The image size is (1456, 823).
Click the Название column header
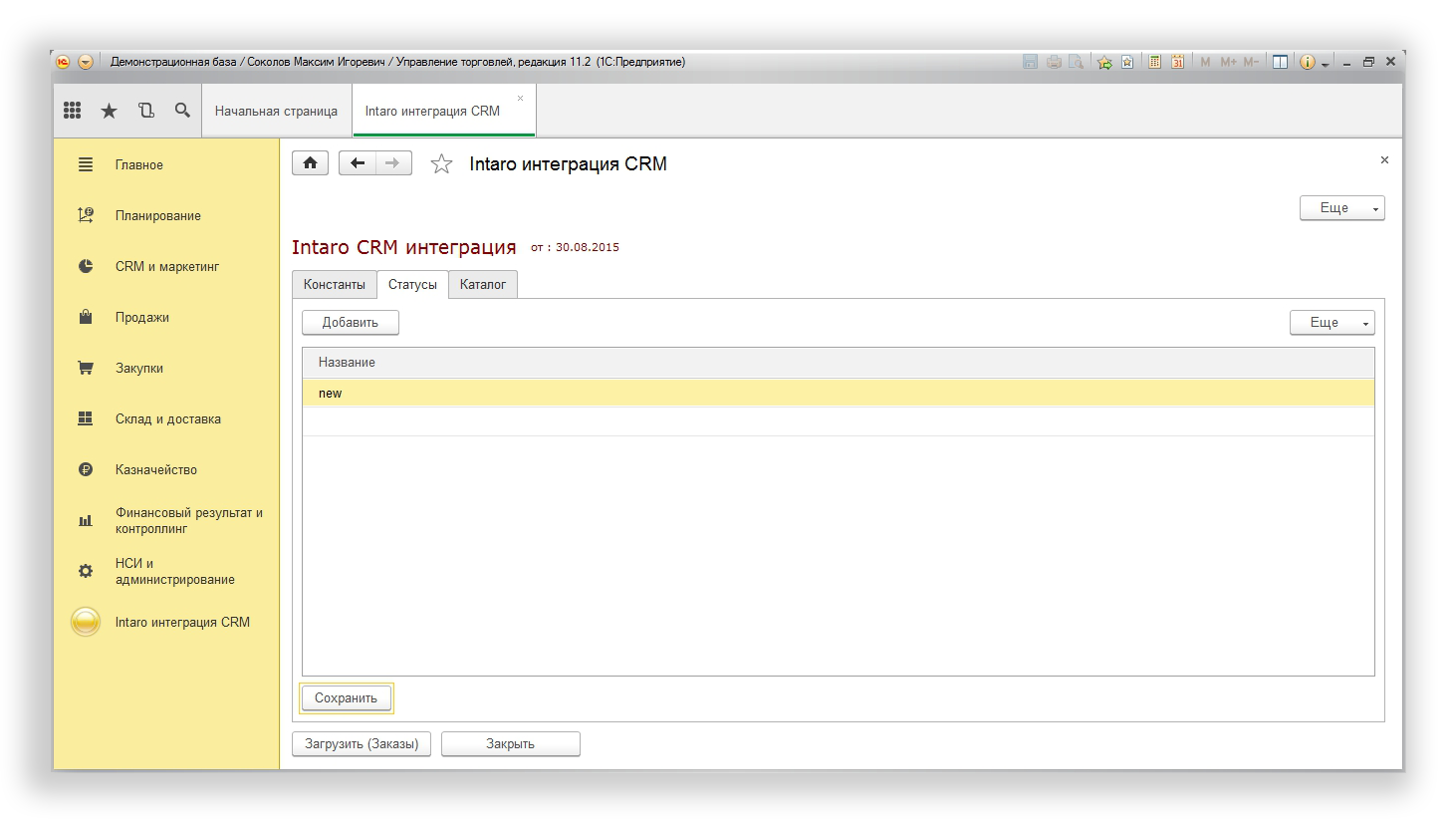click(839, 363)
